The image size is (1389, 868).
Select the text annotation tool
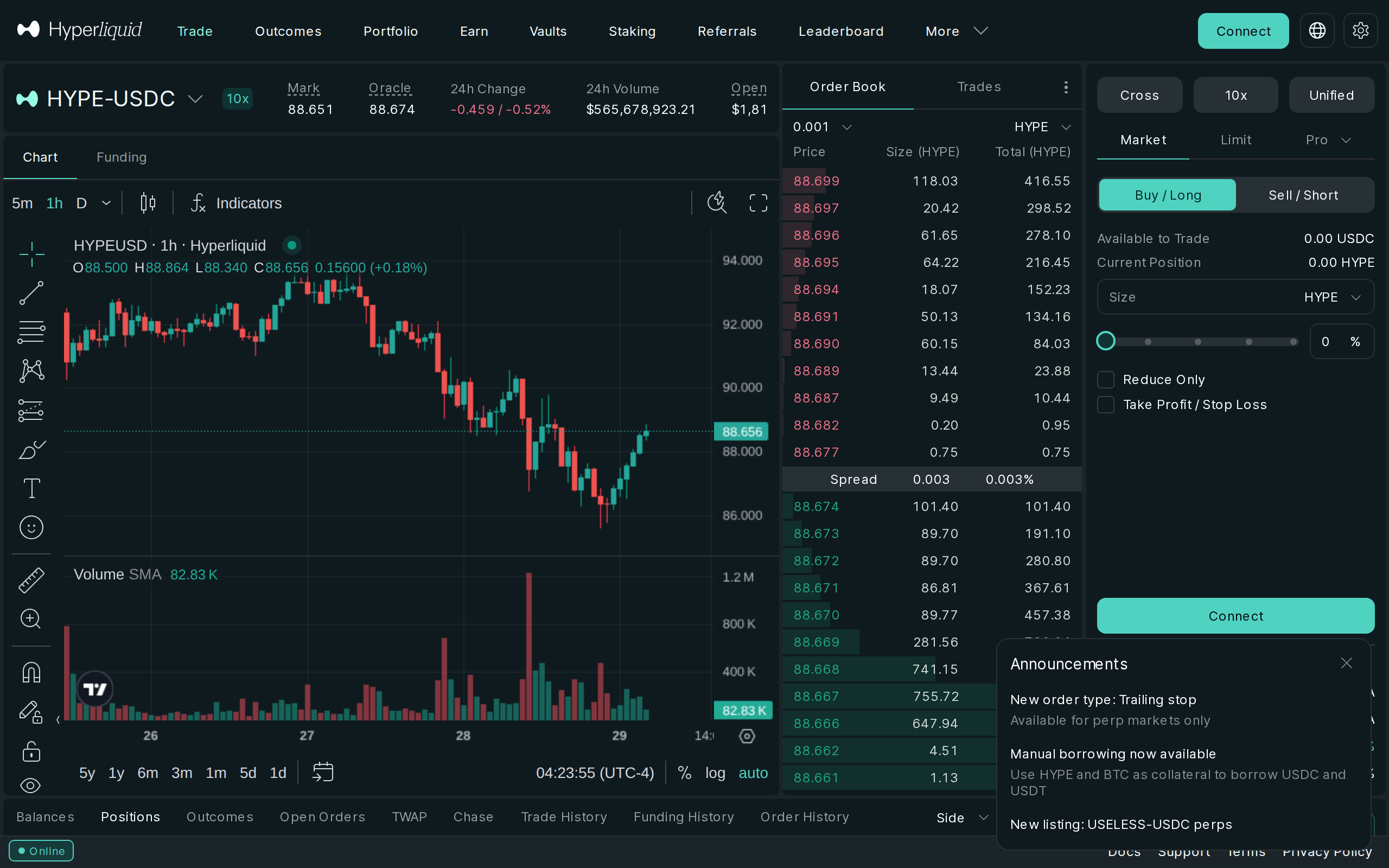point(31,489)
